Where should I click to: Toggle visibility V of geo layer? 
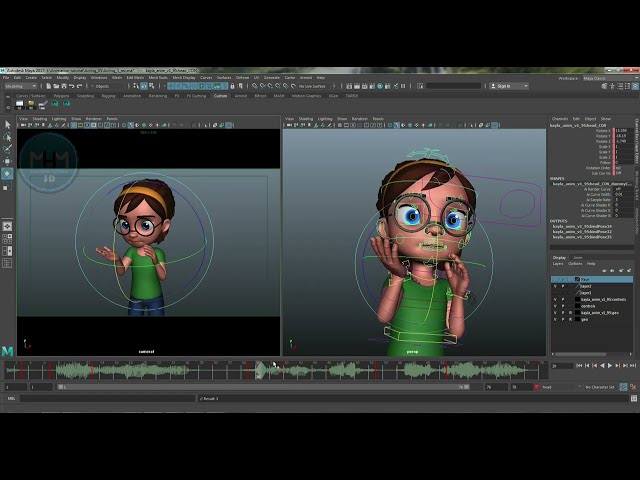[x=555, y=320]
